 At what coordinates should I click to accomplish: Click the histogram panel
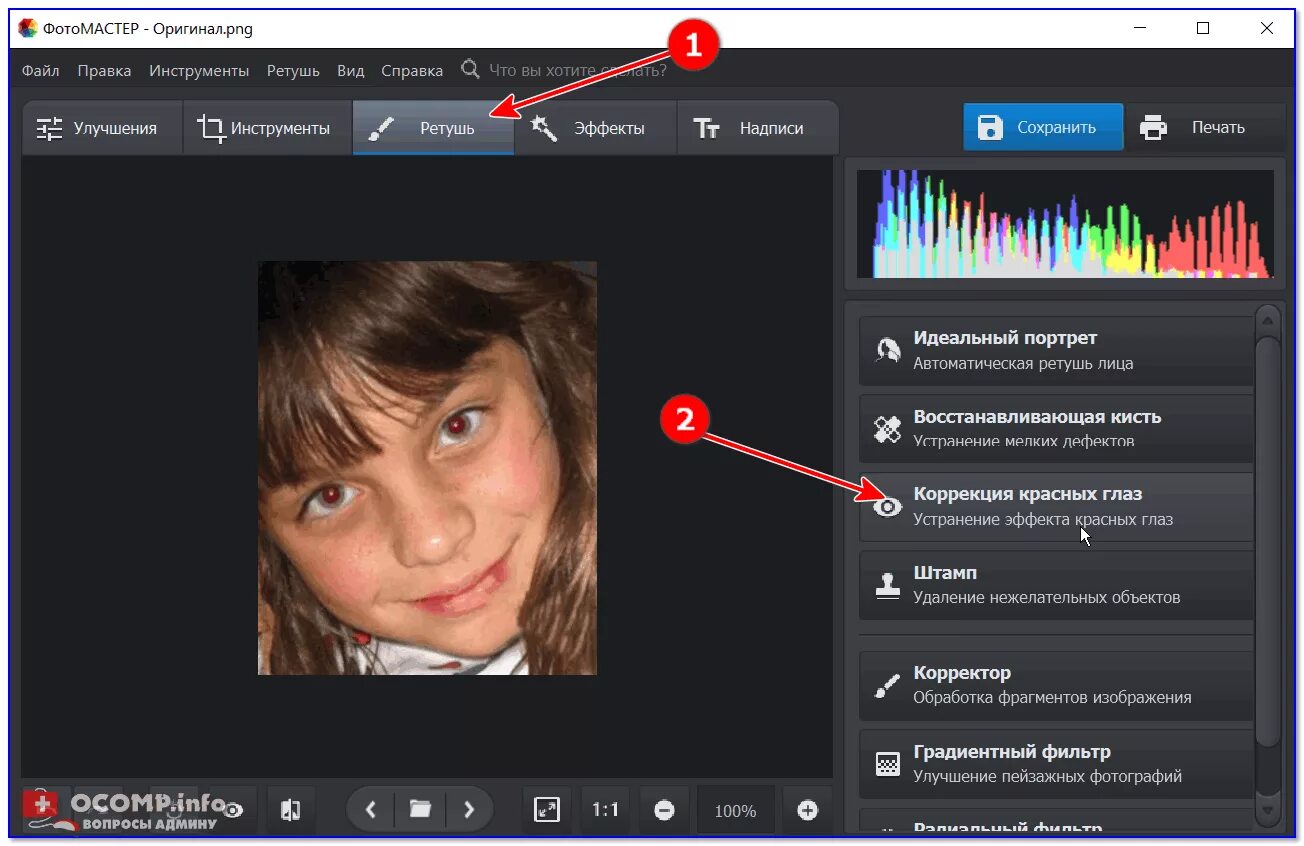[1065, 224]
